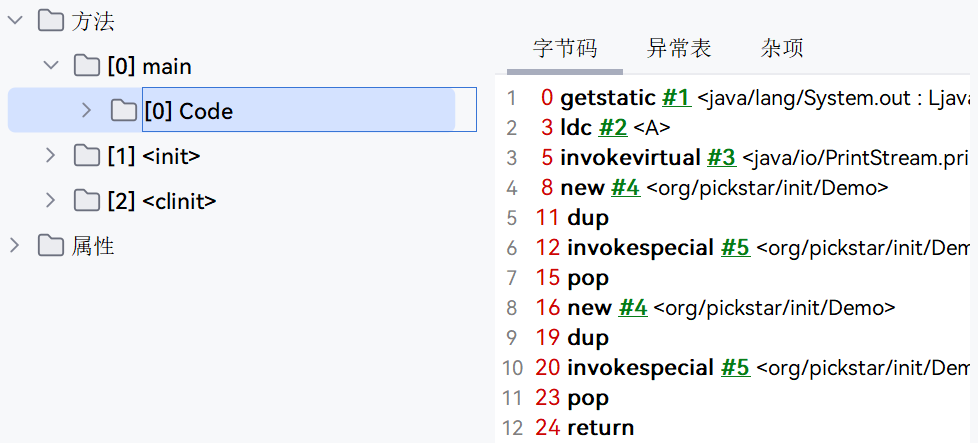Collapse the 方法 tree node
The height and width of the screenshot is (443, 978).
click(16, 21)
